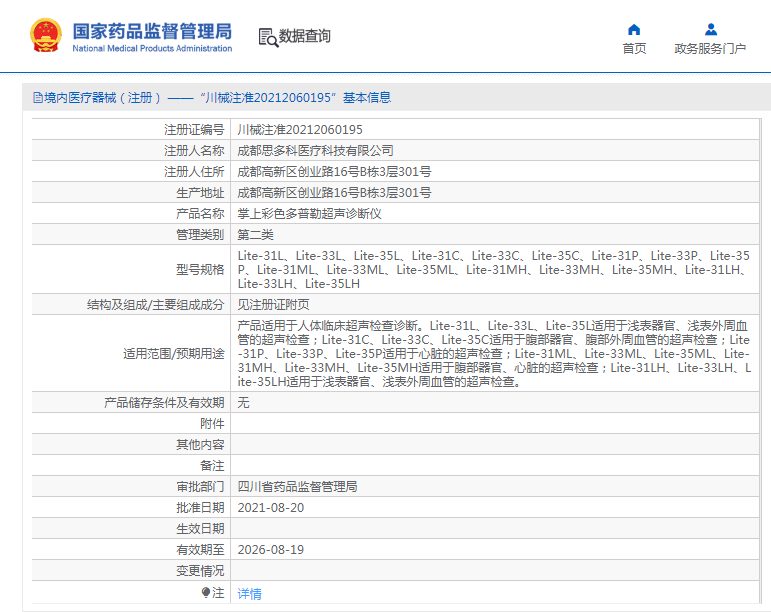771x612 pixels.
Task: Click the 第二类 management class value
Action: pyautogui.click(x=255, y=235)
